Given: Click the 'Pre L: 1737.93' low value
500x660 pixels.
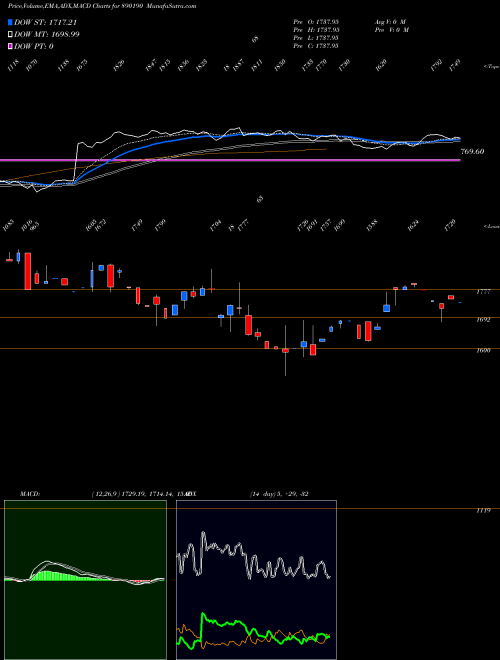Looking at the screenshot, I should pyautogui.click(x=316, y=38).
